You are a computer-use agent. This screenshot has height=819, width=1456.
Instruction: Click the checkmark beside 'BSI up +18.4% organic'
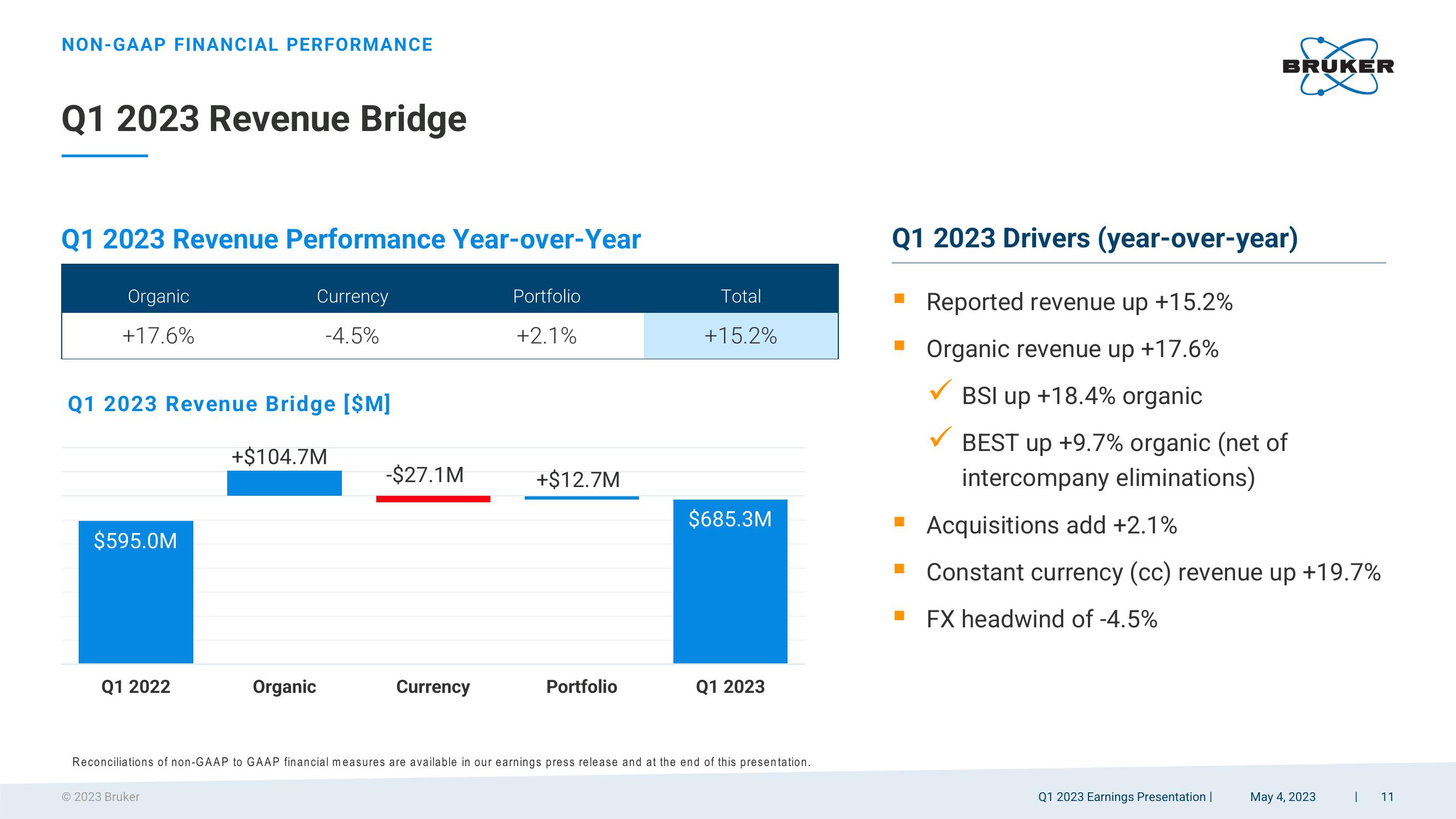click(940, 389)
